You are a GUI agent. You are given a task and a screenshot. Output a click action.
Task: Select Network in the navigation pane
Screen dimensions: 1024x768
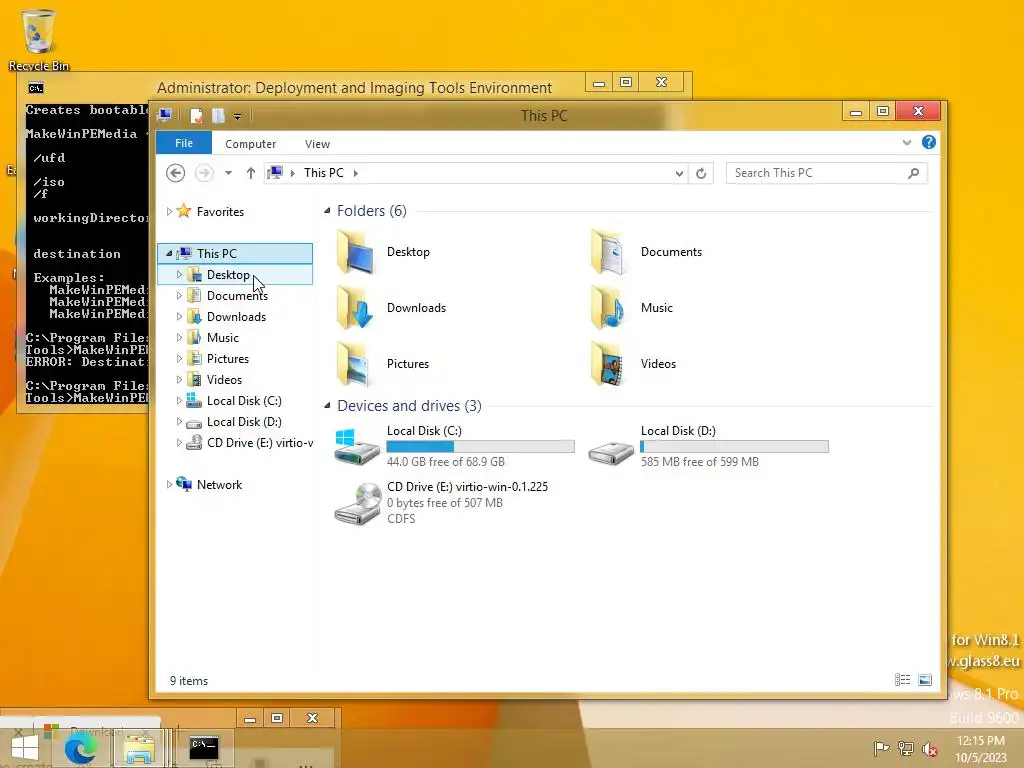[219, 485]
